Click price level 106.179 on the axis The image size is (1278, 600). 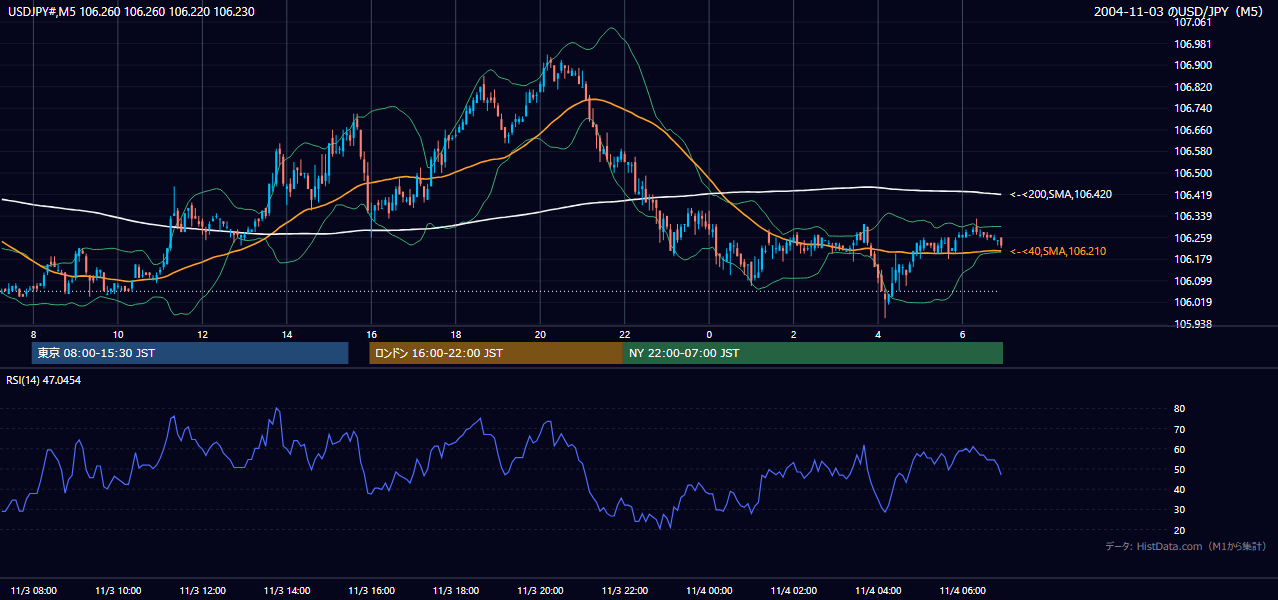pos(1194,259)
